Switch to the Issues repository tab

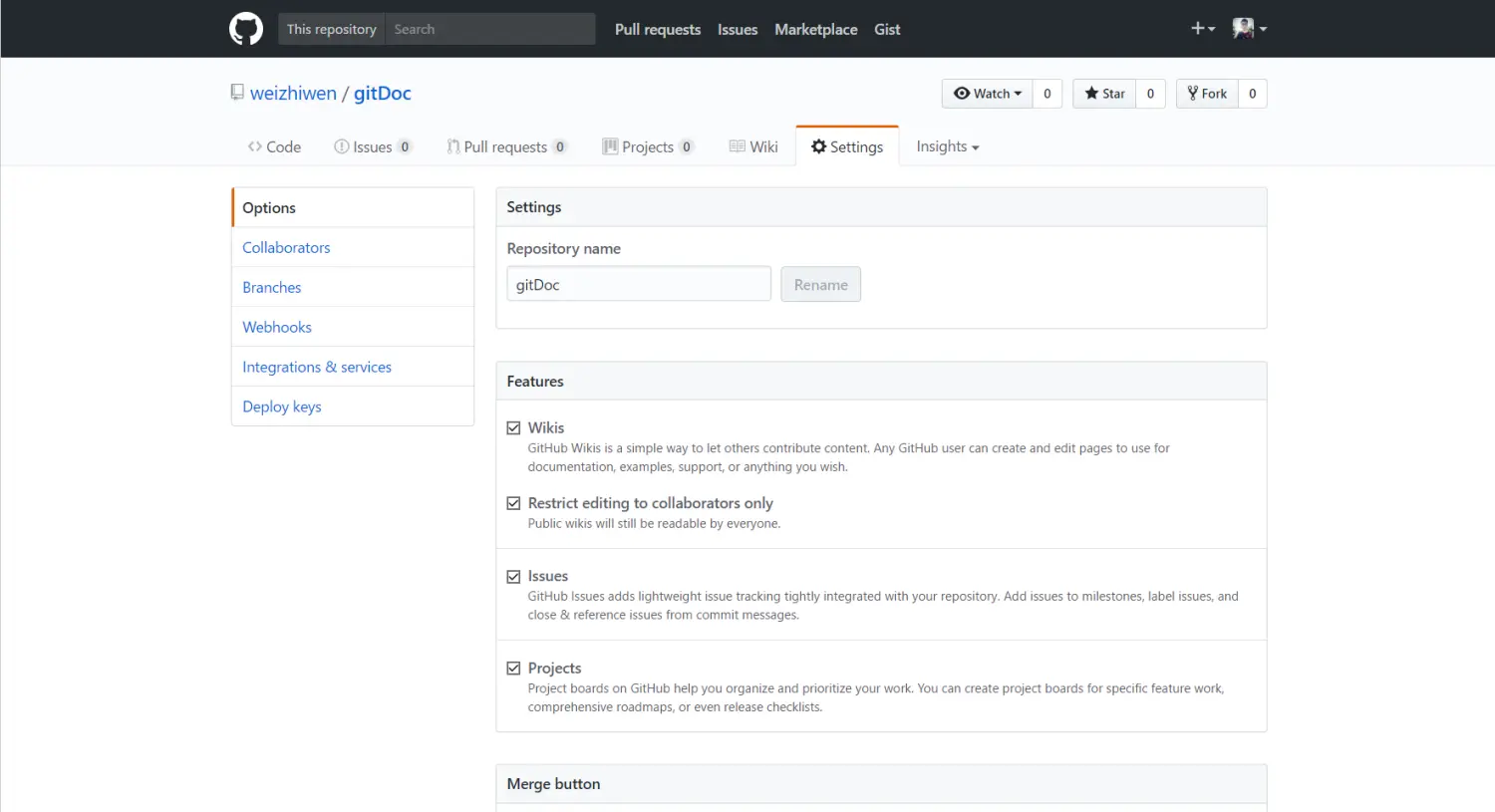[x=373, y=146]
